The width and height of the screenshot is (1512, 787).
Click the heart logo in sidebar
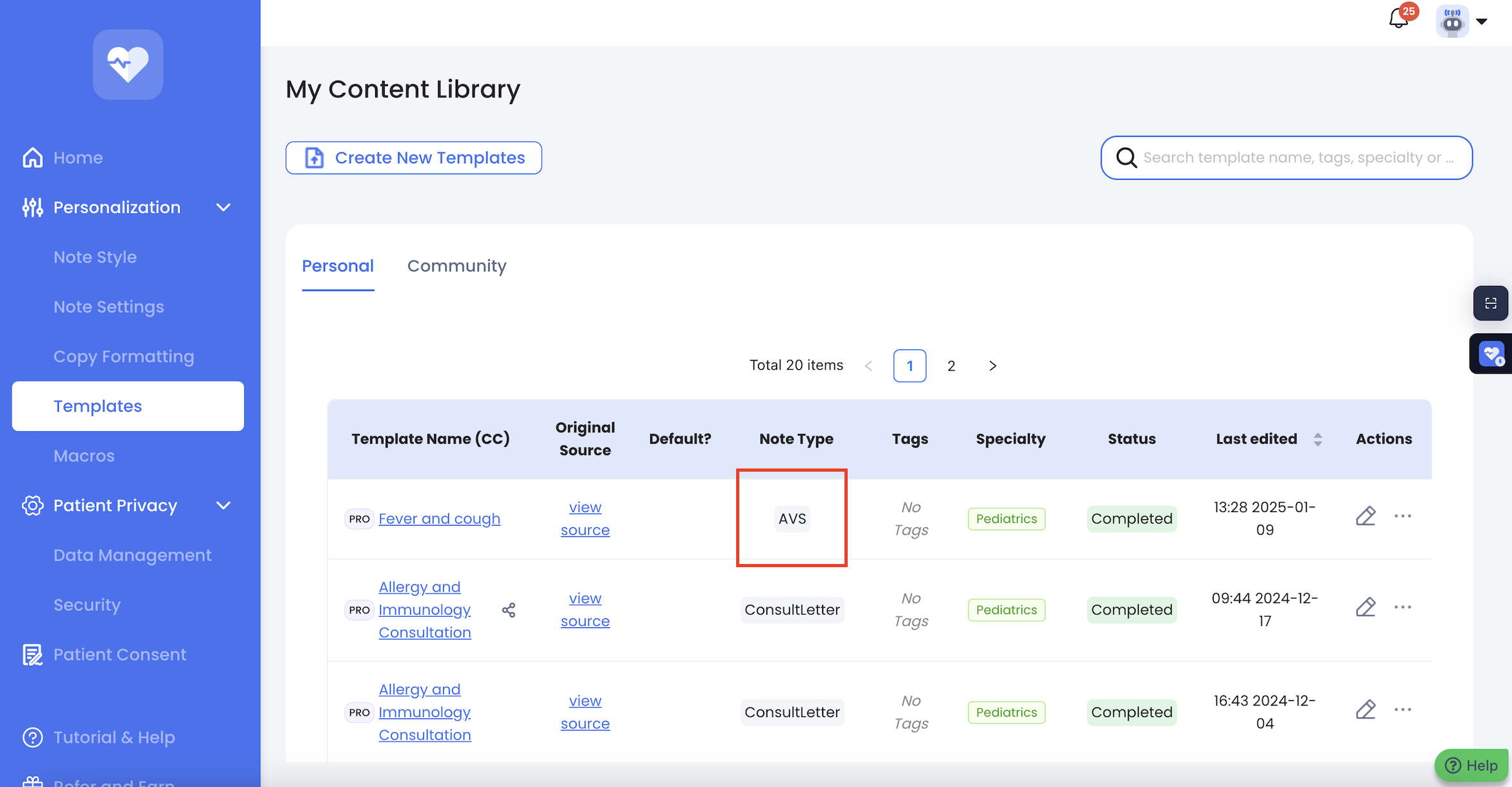pos(128,64)
